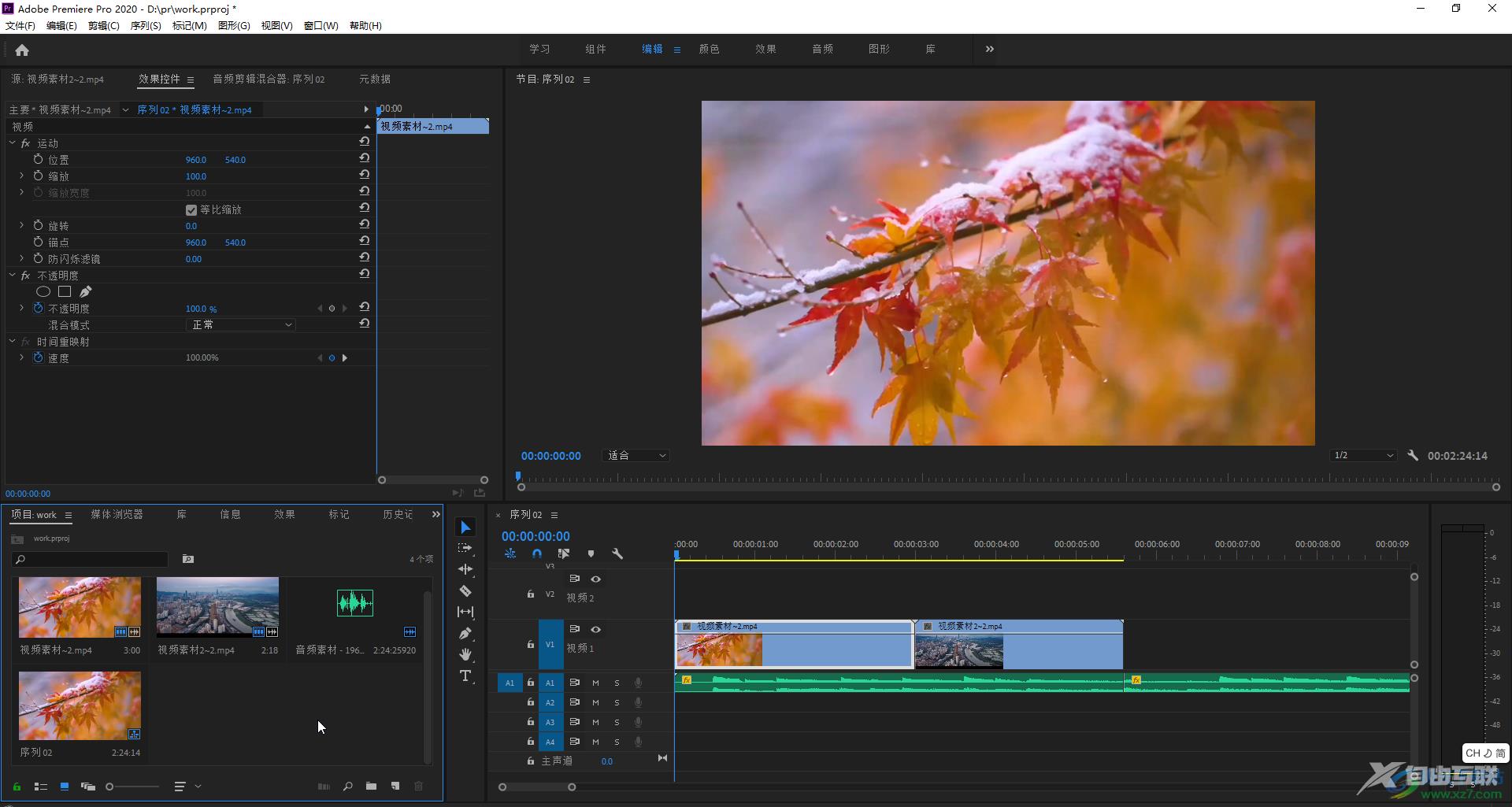This screenshot has width=1512, height=807.
Task: Toggle project writable green lock
Action: click(x=17, y=786)
